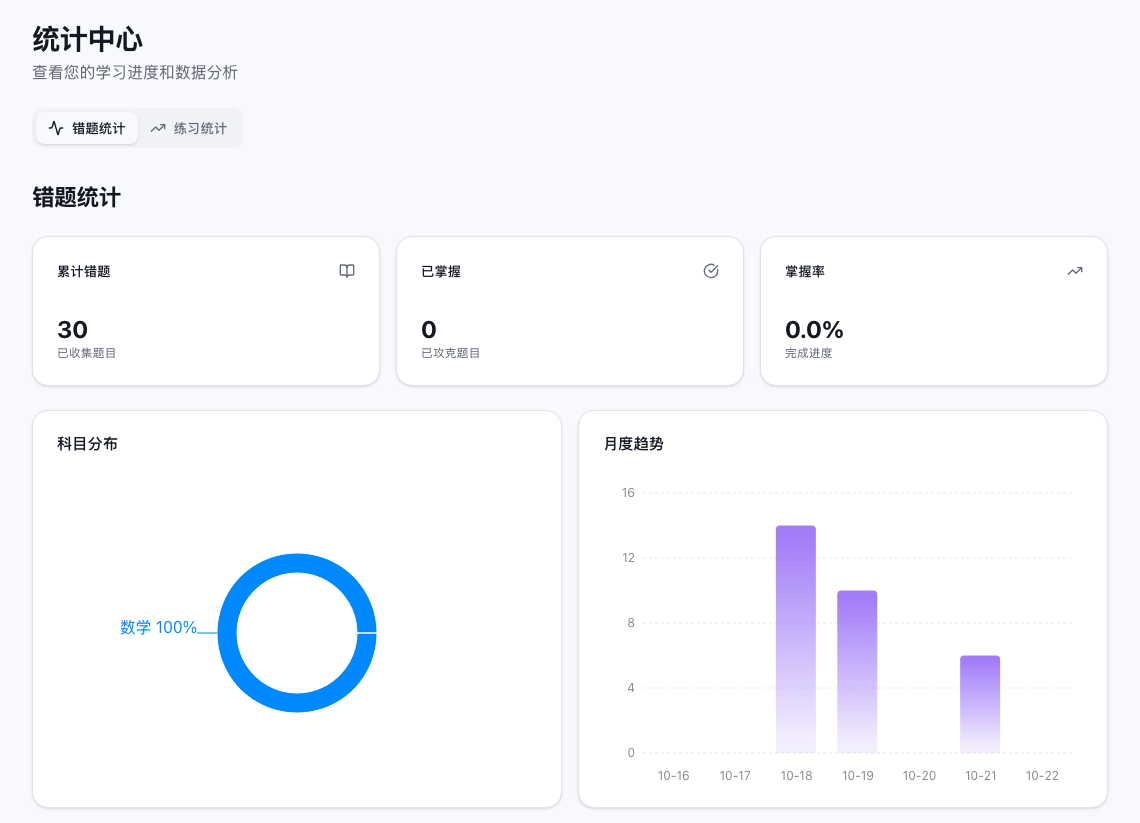
Task: Select the 10-19 bar in 月度趋势
Action: 857,672
